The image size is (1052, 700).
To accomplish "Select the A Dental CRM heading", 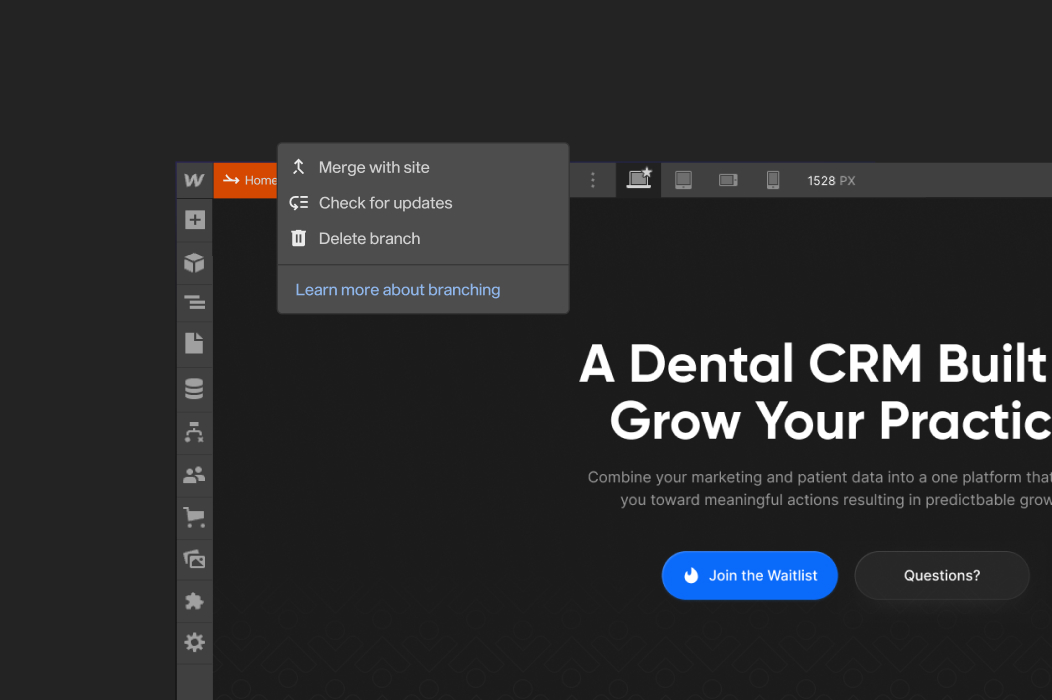I will (x=815, y=392).
